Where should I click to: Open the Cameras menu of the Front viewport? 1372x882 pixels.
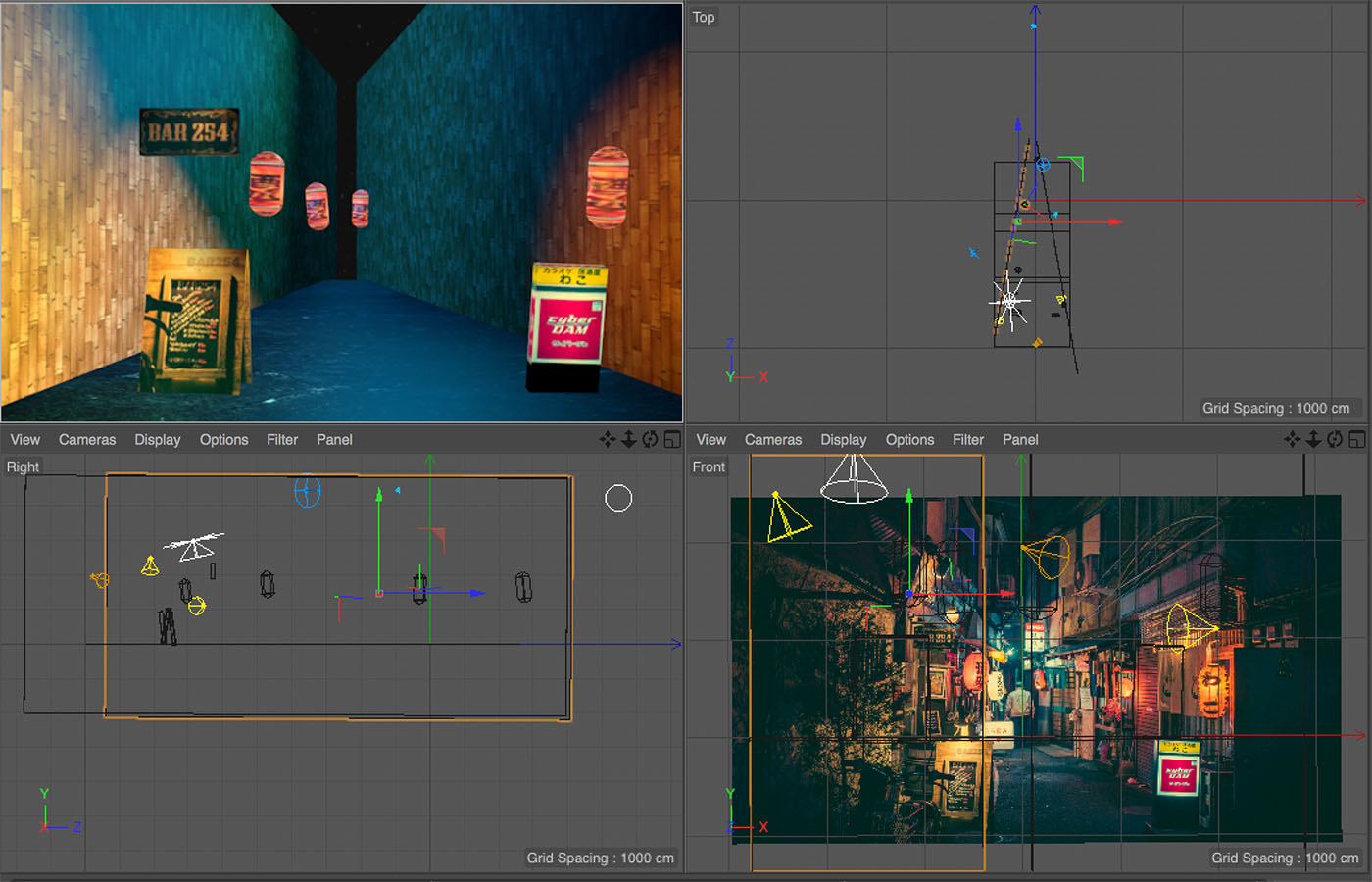click(772, 440)
